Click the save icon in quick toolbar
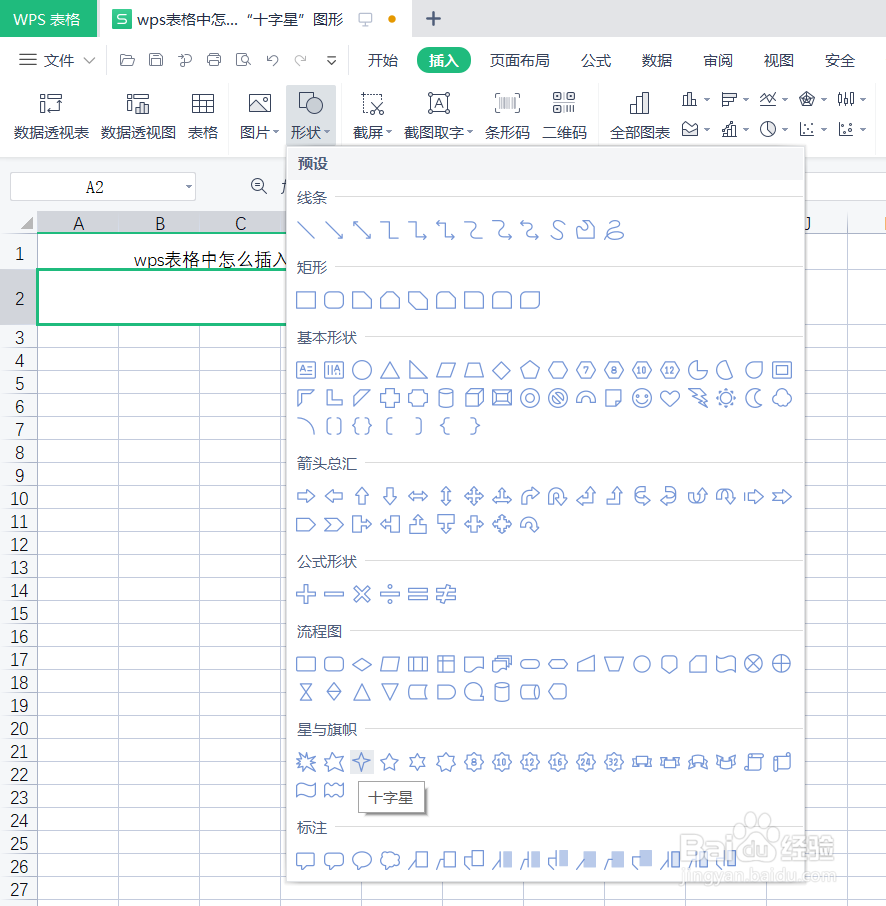Viewport: 886px width, 906px height. [156, 60]
